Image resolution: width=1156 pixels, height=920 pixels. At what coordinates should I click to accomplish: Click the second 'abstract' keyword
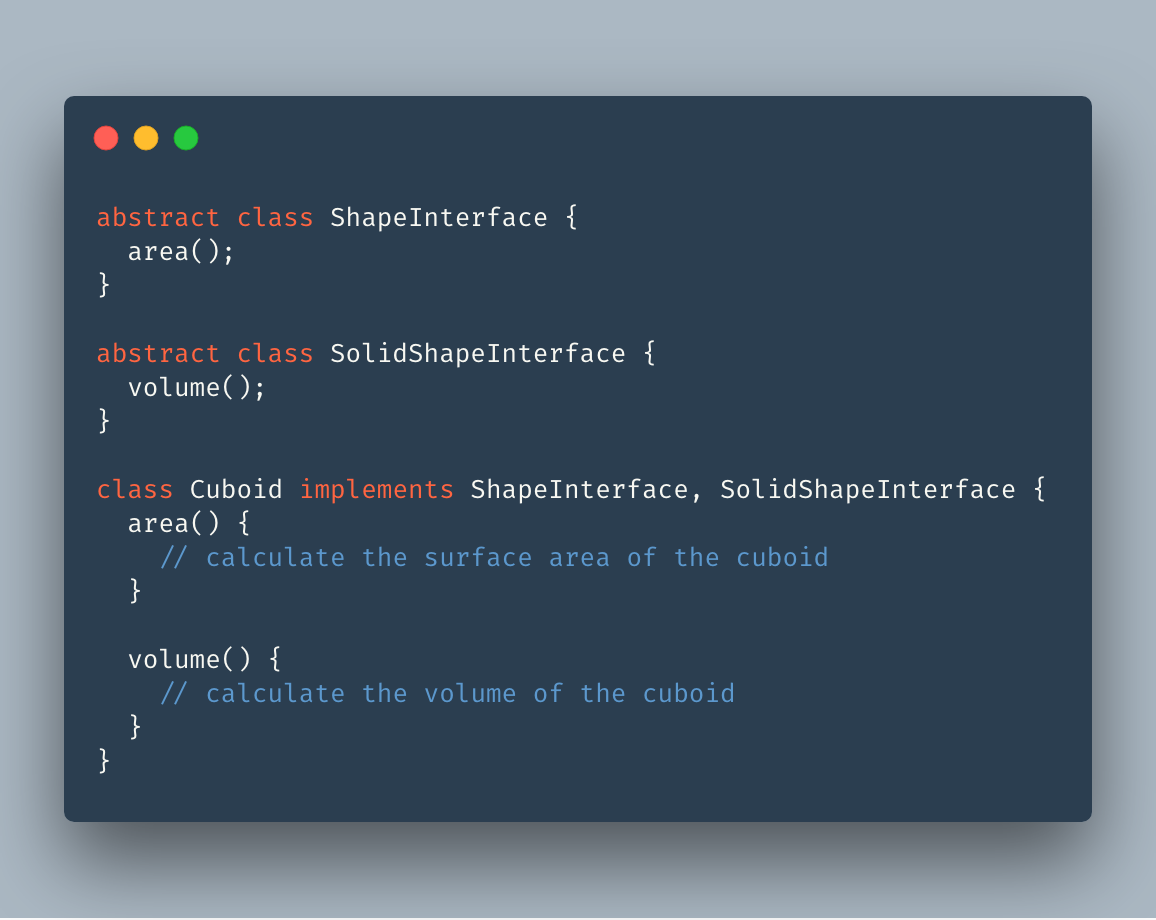click(x=157, y=354)
